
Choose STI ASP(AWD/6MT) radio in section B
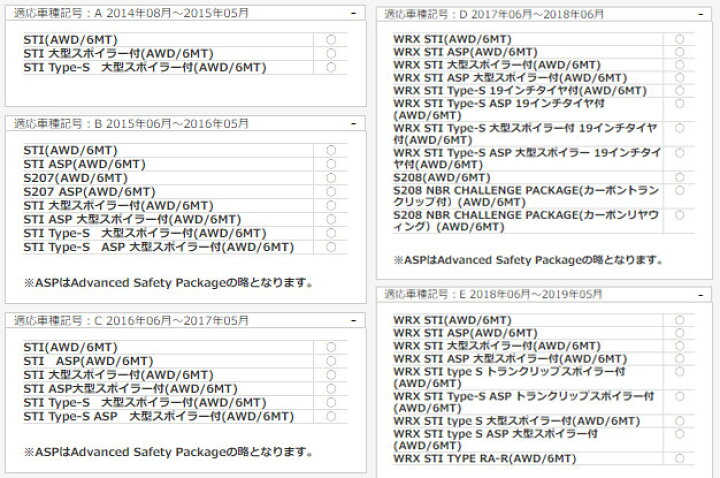[331, 164]
